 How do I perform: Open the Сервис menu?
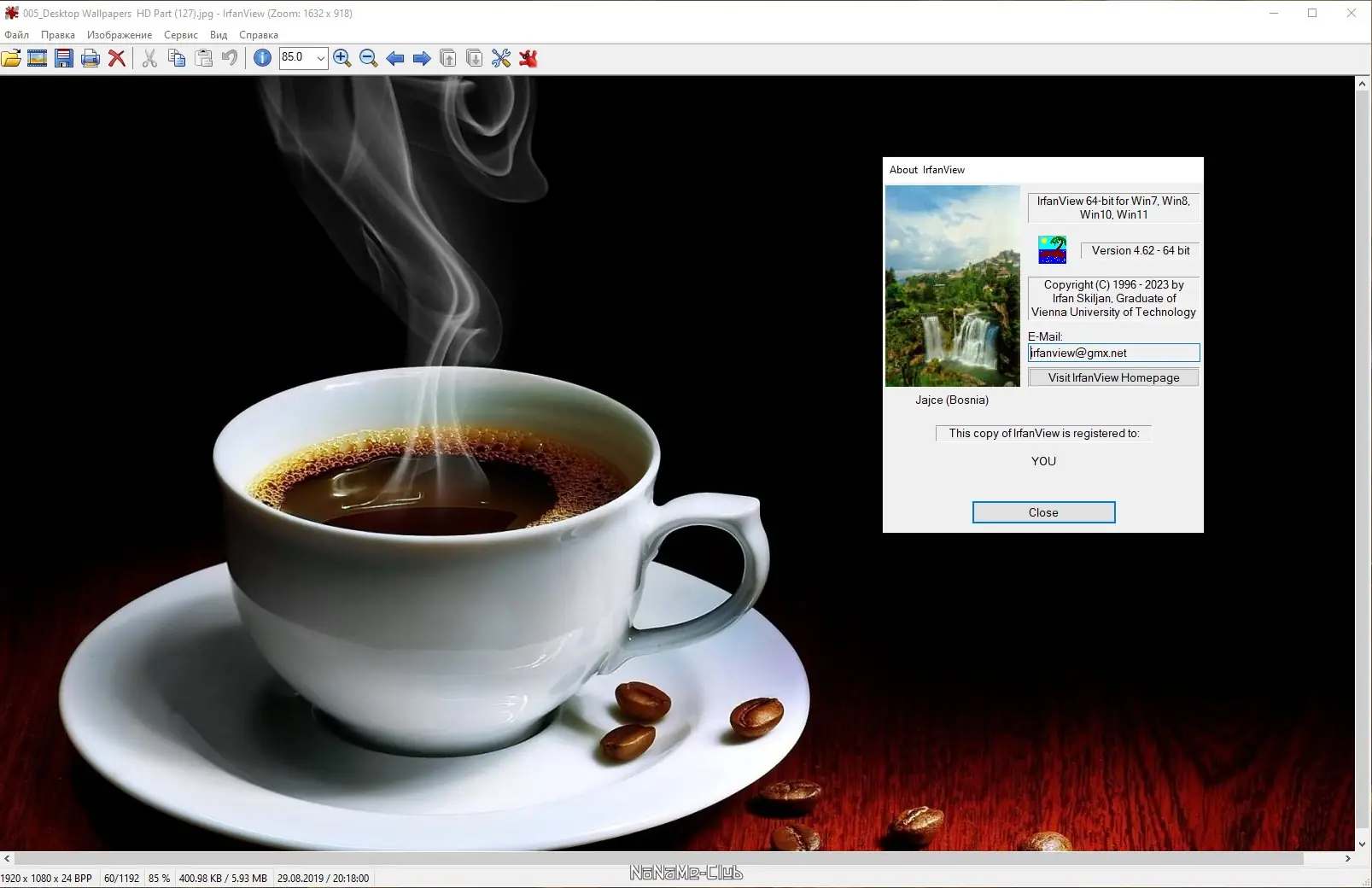coord(181,35)
